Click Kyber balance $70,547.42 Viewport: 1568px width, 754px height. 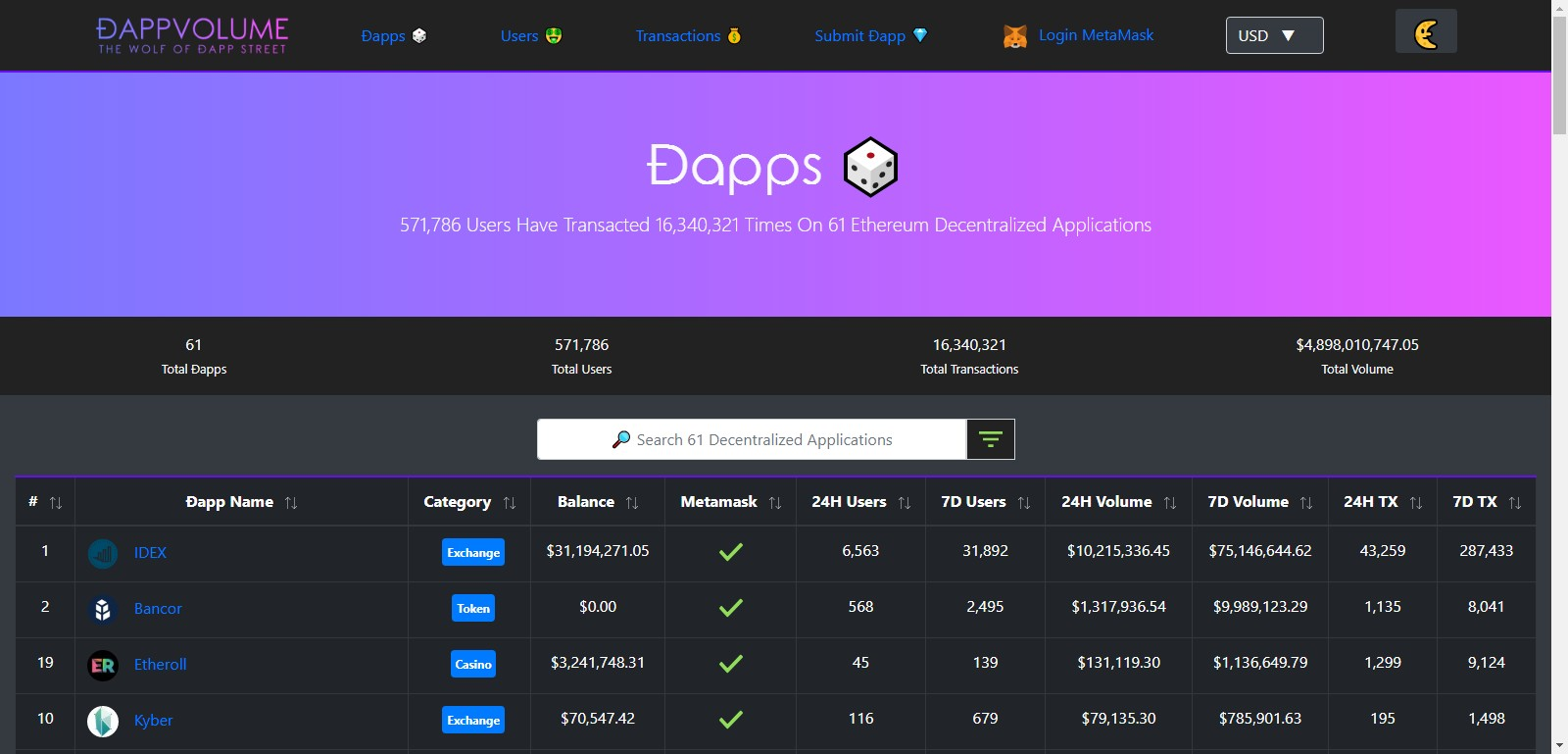[x=598, y=719]
